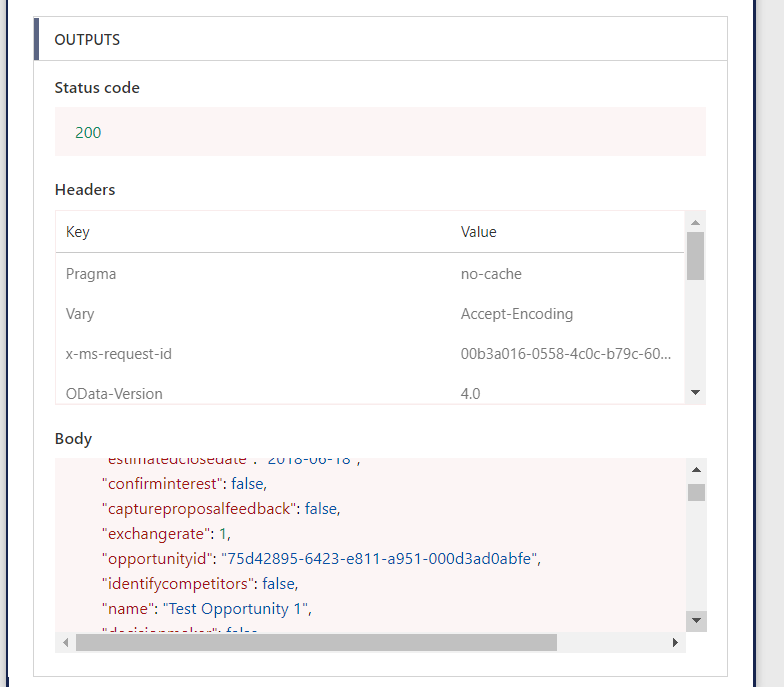Viewport: 784px width, 687px height.
Task: Click the Headers table scroll down arrow
Action: click(x=696, y=393)
